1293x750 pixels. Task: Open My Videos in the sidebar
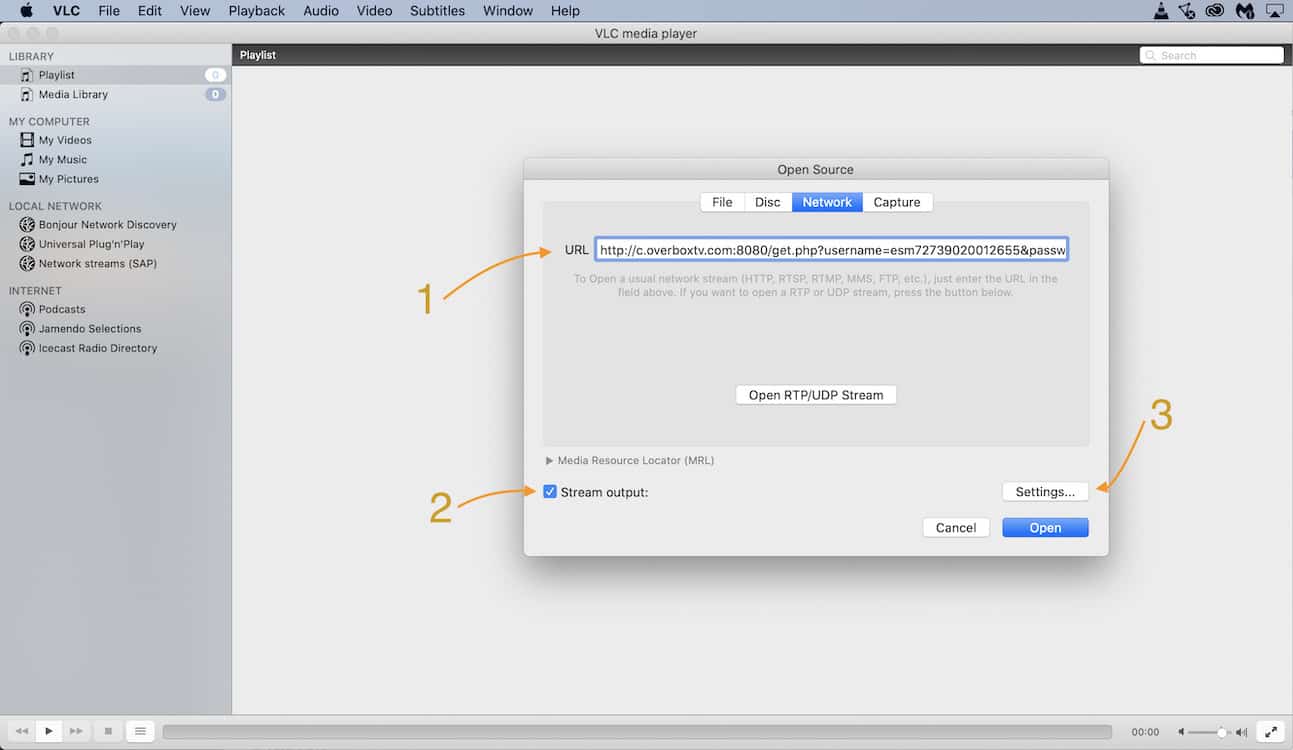65,140
